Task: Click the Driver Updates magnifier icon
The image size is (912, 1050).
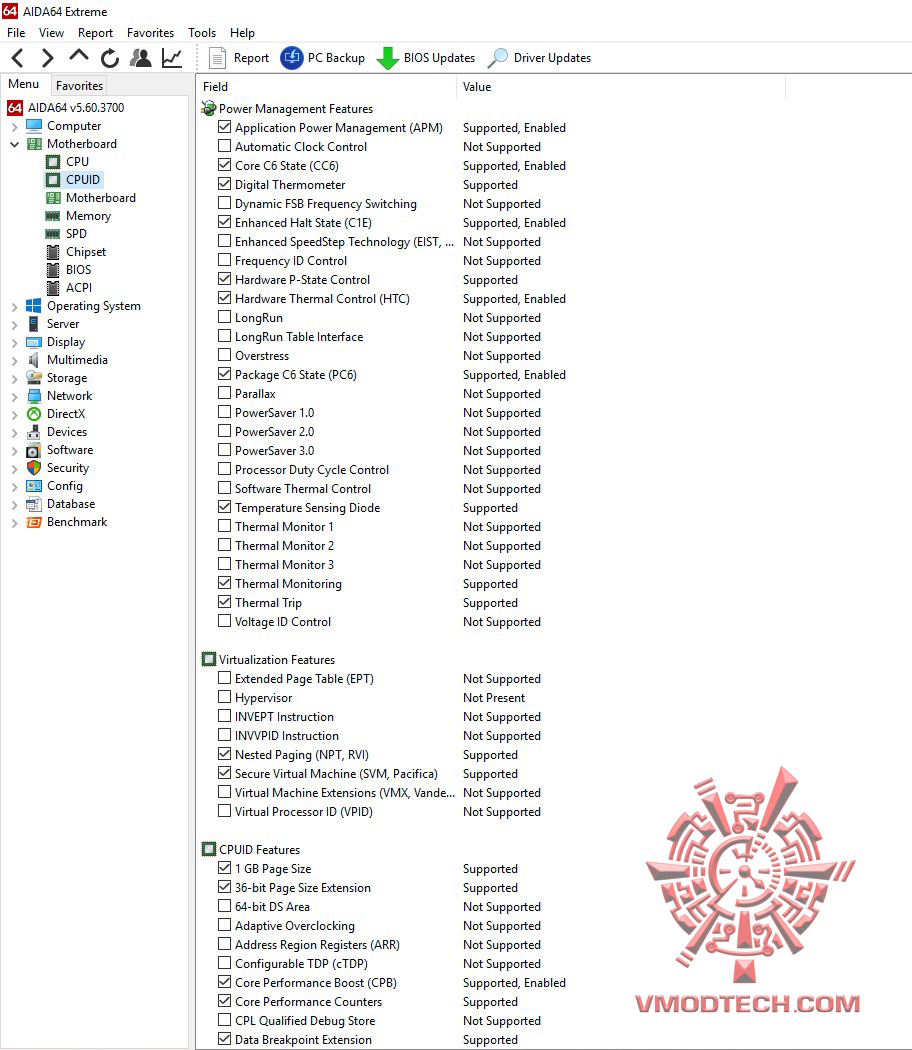Action: [498, 58]
